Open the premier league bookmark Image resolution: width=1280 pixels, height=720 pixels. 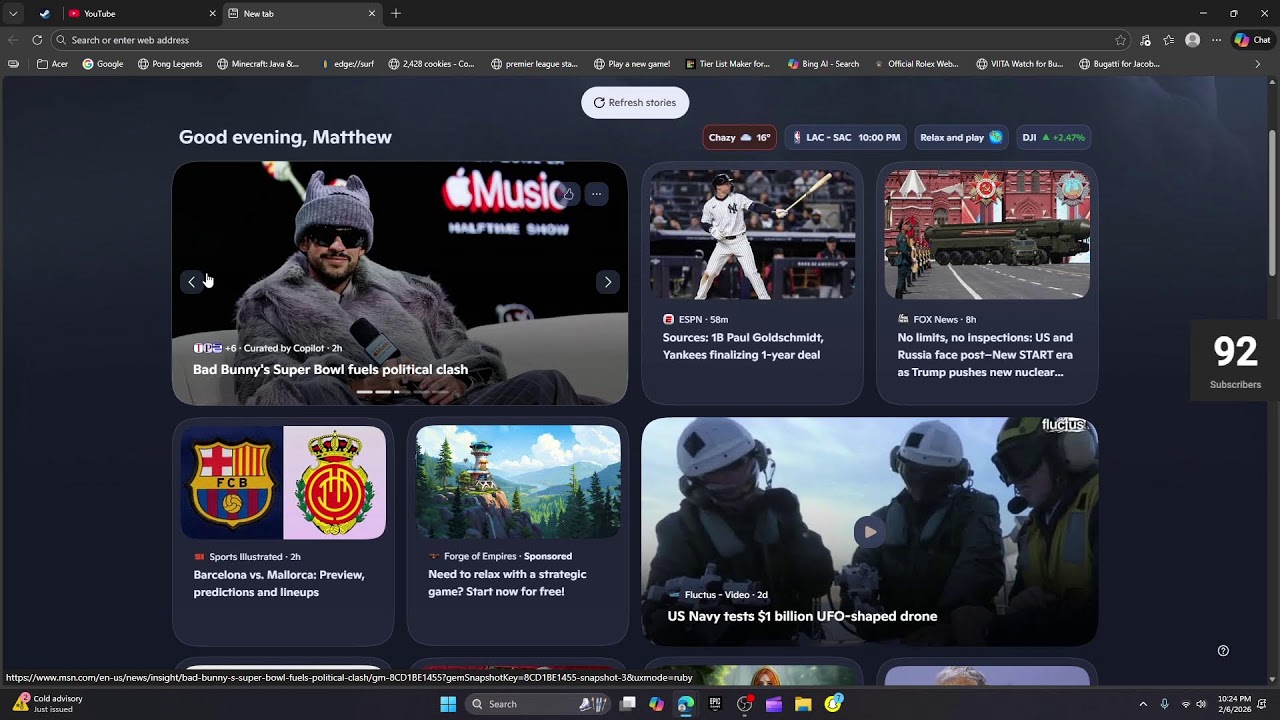tap(535, 64)
